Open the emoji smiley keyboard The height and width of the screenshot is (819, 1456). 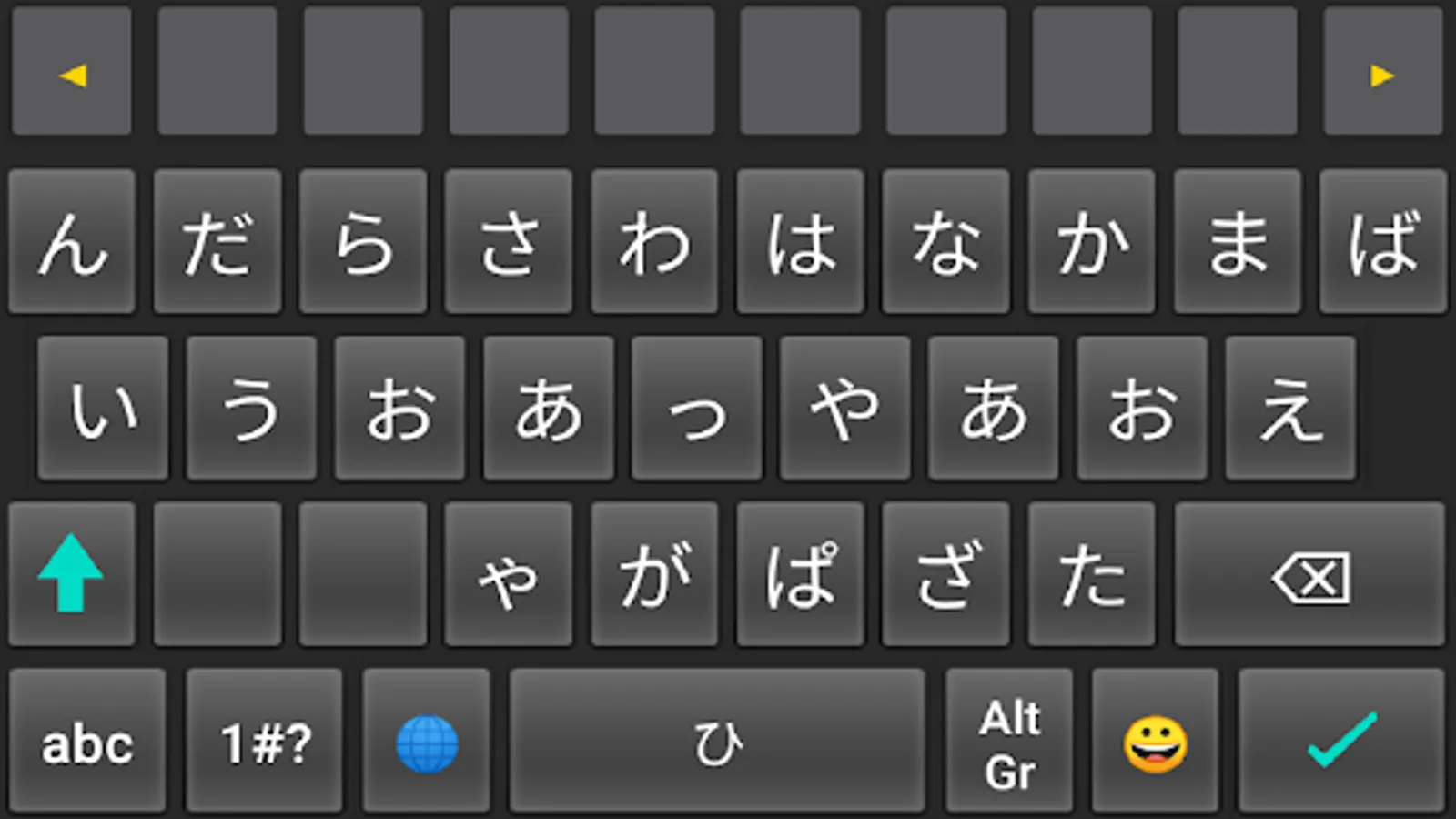tap(1155, 741)
